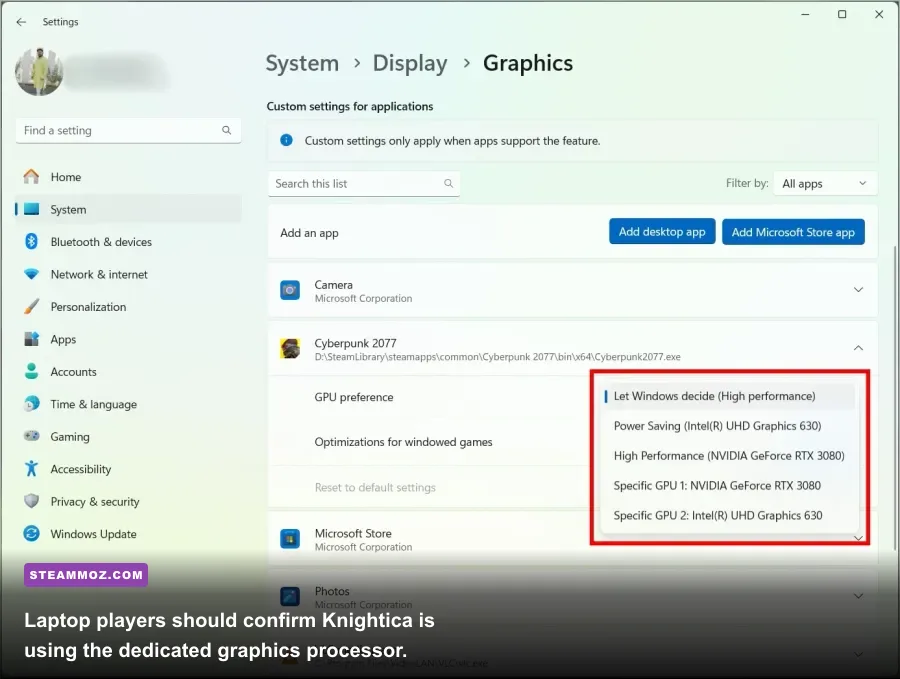The image size is (900, 679).
Task: Open Time & language settings
Action: pyautogui.click(x=128, y=404)
